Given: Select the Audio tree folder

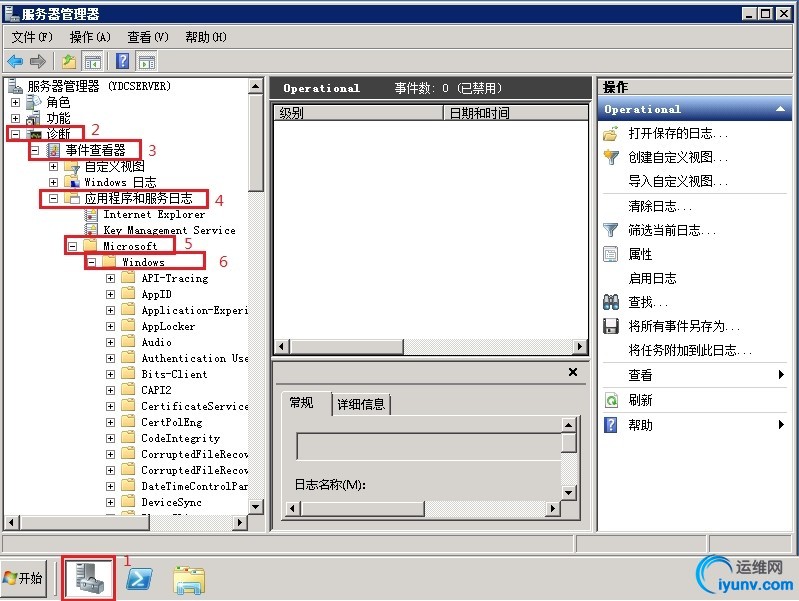Looking at the screenshot, I should pos(156,342).
